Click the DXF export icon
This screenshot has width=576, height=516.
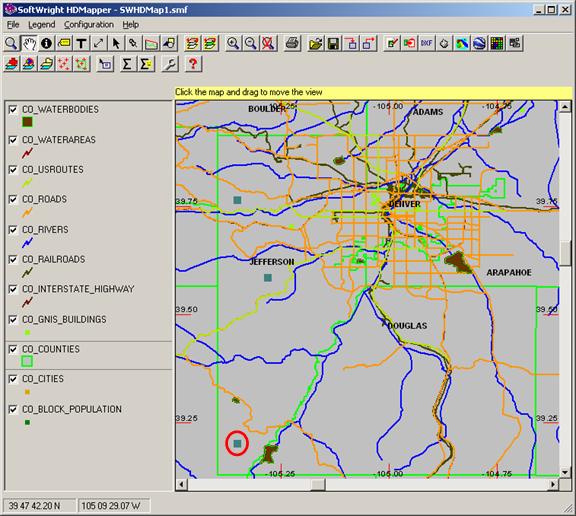coord(426,43)
